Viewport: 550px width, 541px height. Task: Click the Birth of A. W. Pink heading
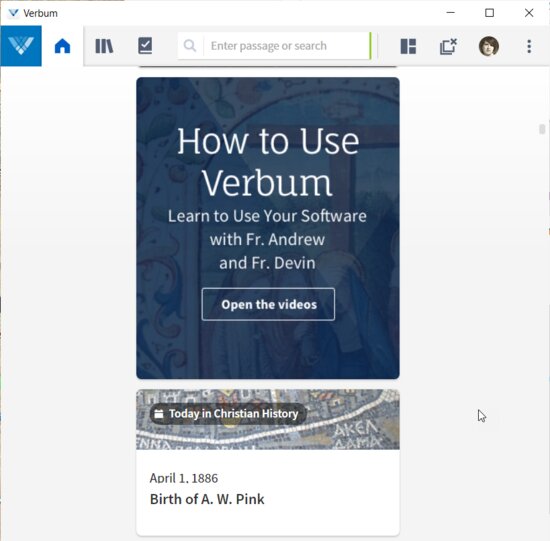pyautogui.click(x=207, y=499)
